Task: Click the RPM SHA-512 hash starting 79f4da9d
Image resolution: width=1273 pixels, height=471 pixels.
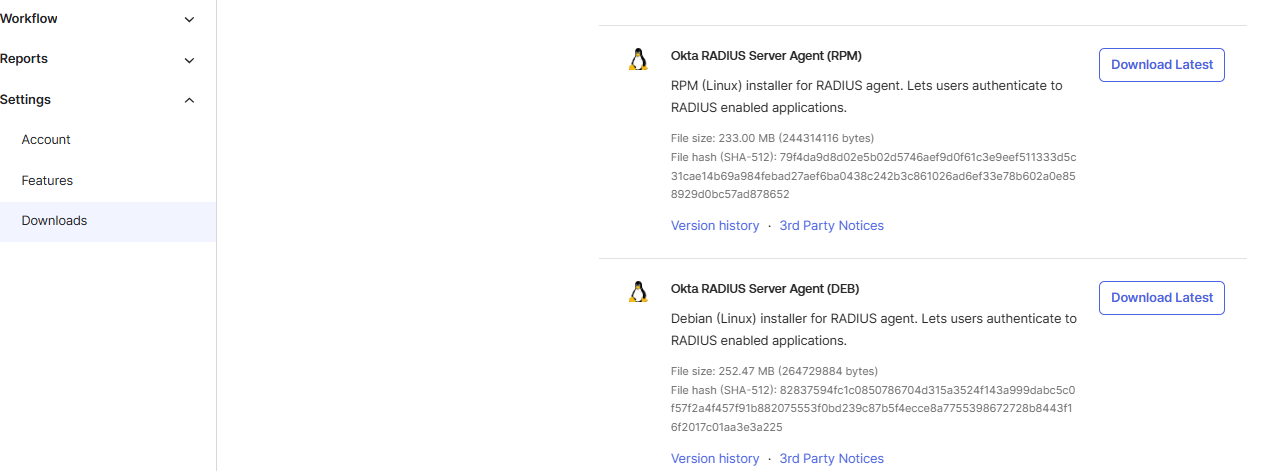Action: click(x=873, y=176)
